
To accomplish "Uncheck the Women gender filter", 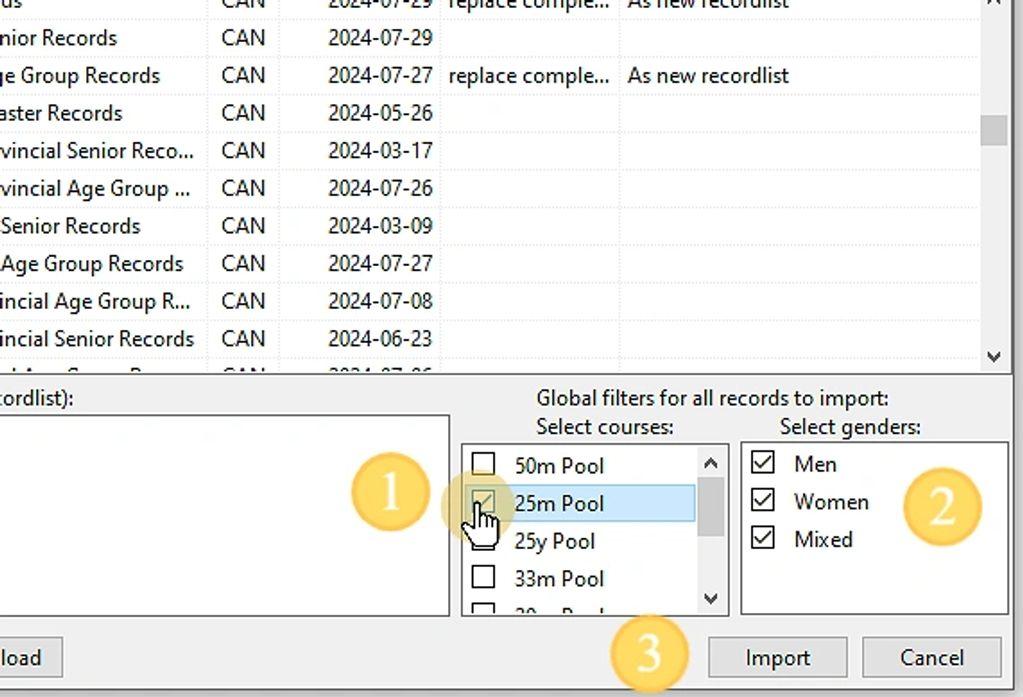I will (763, 501).
